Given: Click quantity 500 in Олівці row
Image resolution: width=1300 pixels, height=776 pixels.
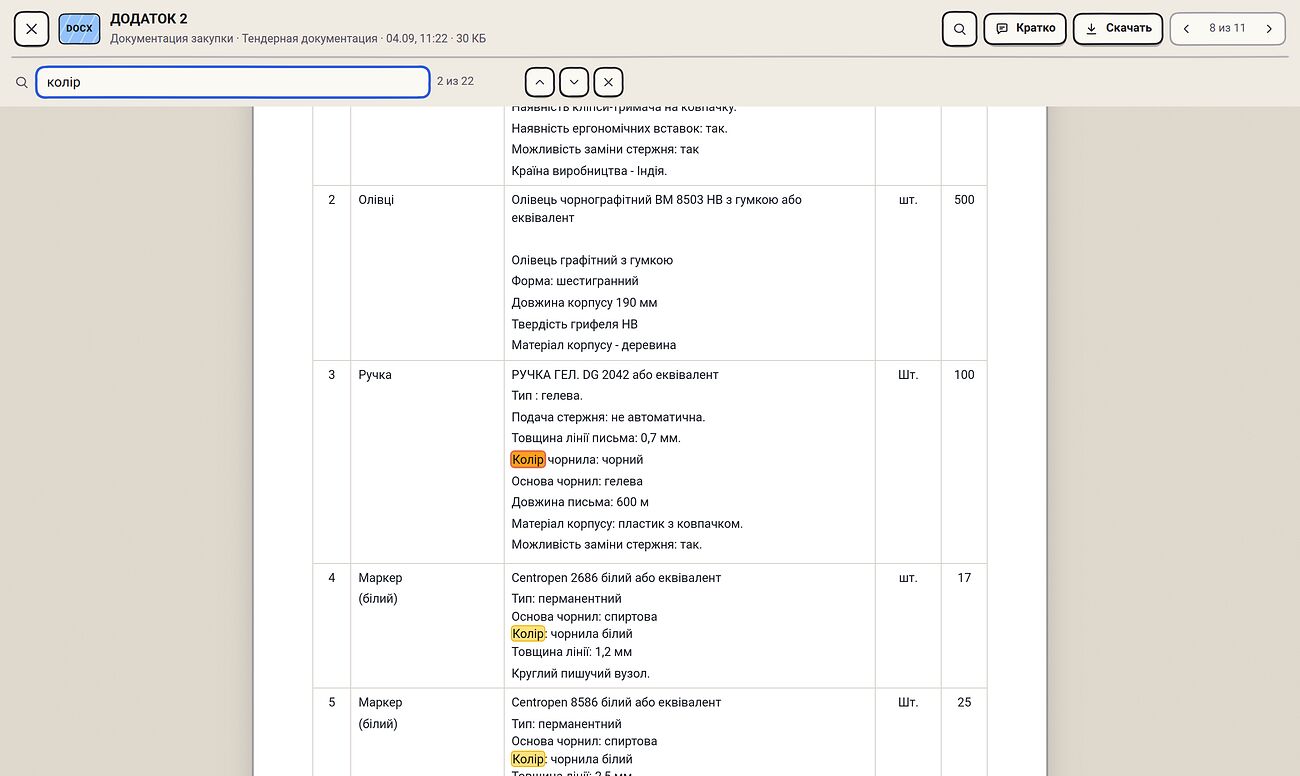Looking at the screenshot, I should point(964,200).
